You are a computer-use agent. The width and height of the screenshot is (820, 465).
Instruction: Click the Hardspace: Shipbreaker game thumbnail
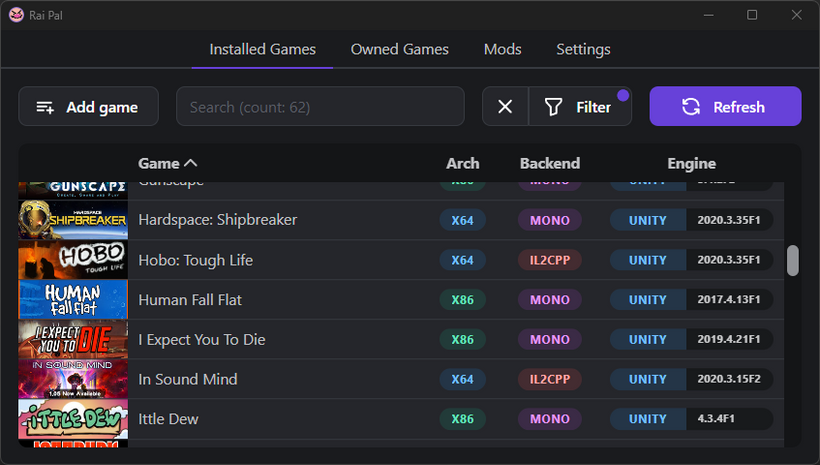[73, 220]
